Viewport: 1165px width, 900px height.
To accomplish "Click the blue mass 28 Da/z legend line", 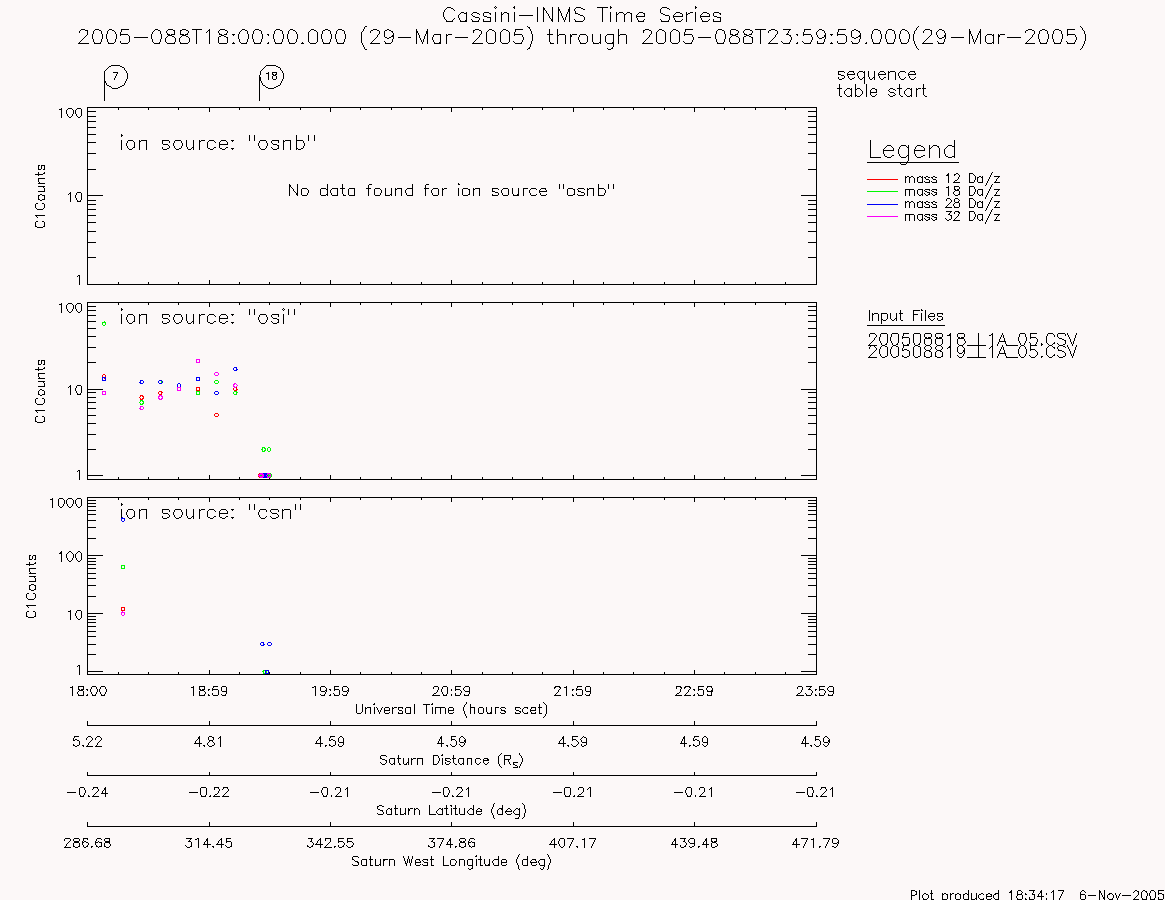I will tap(883, 204).
